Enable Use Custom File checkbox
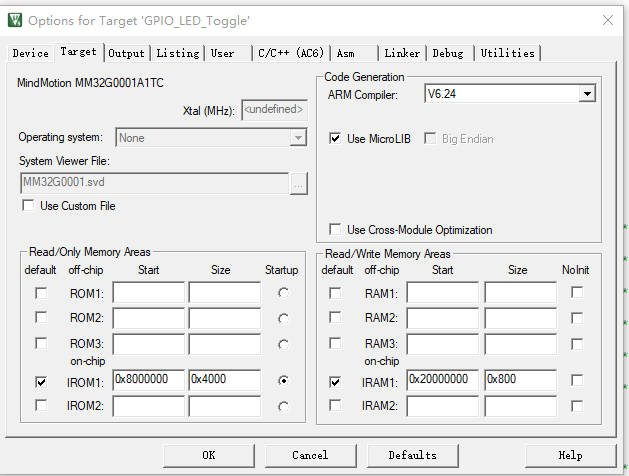629x476 pixels. 28,206
